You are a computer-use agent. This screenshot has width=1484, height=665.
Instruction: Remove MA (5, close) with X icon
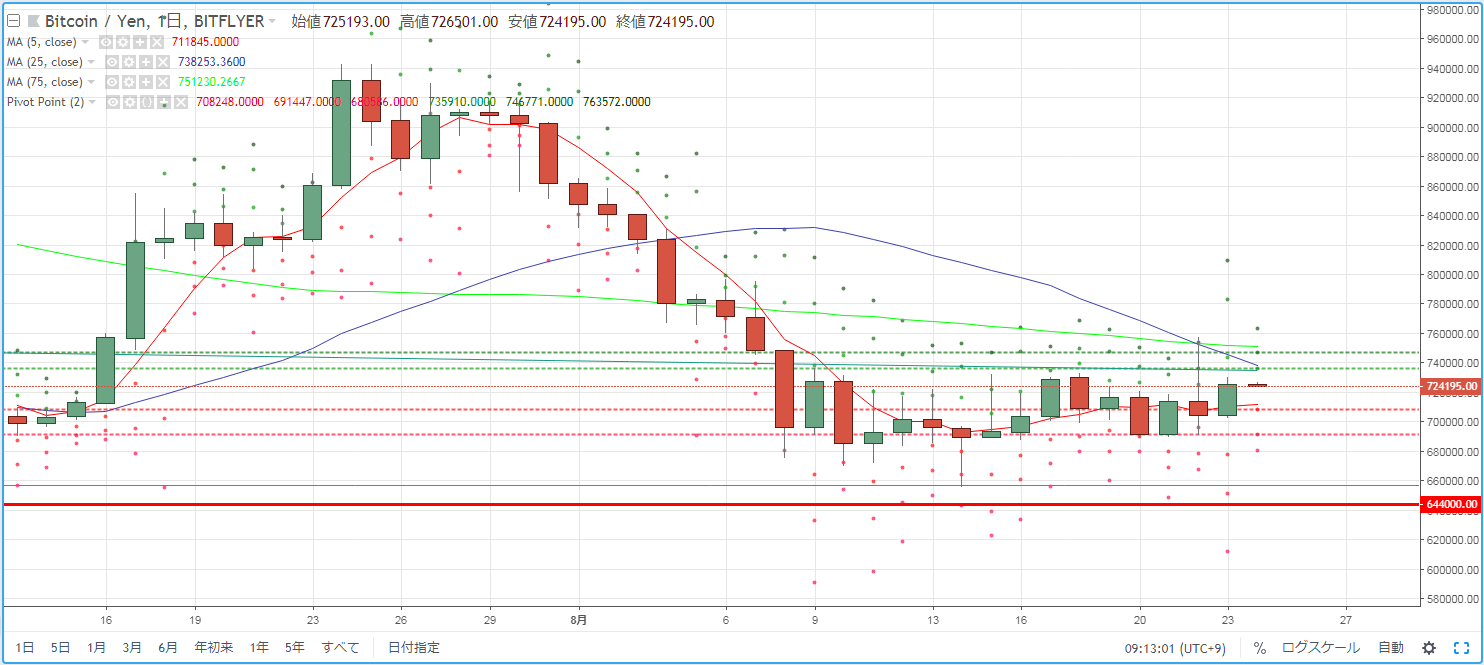(157, 42)
